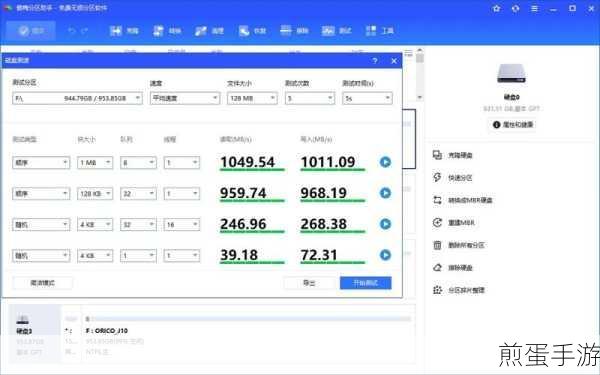The width and height of the screenshot is (600, 375).
Task: Select Clone Disk in the right panel
Action: (453, 155)
